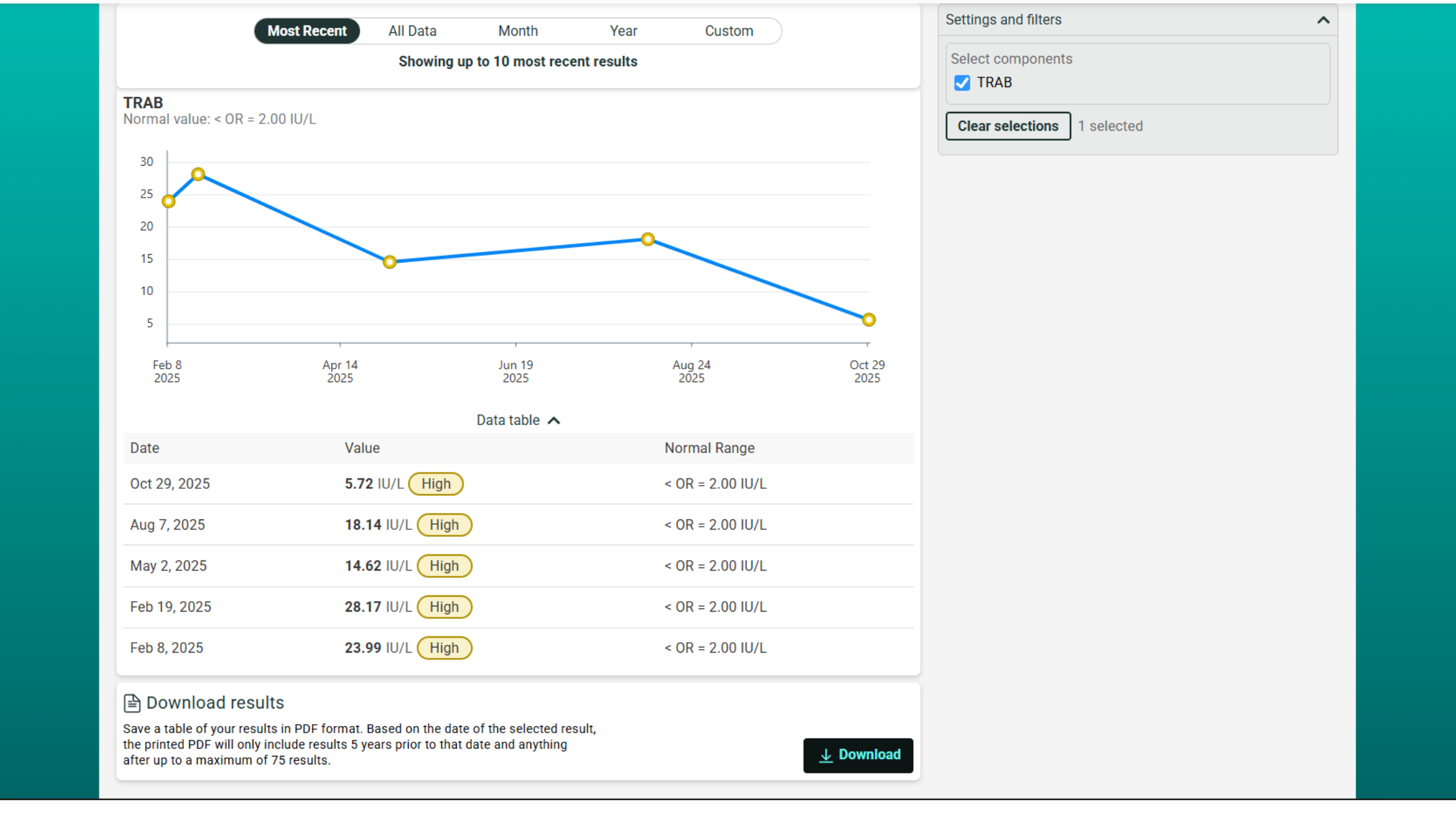Switch to the All Data tab
The width and height of the screenshot is (1456, 819).
pos(412,31)
